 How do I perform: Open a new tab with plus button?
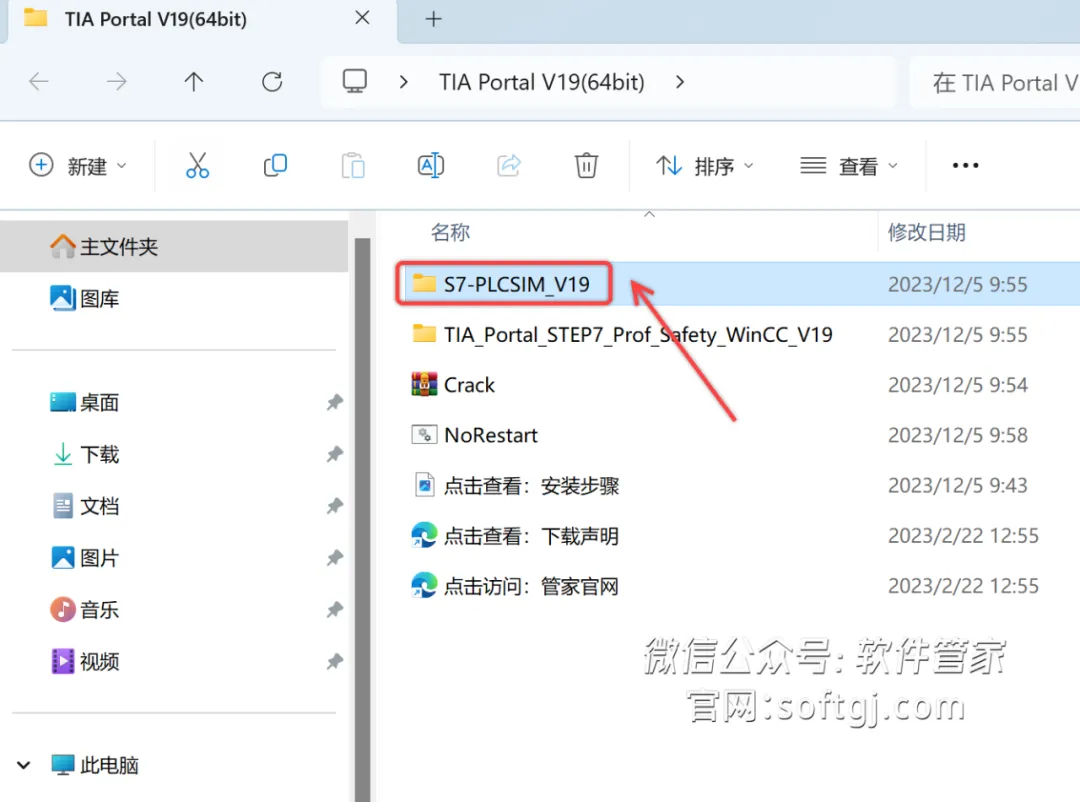click(x=433, y=19)
